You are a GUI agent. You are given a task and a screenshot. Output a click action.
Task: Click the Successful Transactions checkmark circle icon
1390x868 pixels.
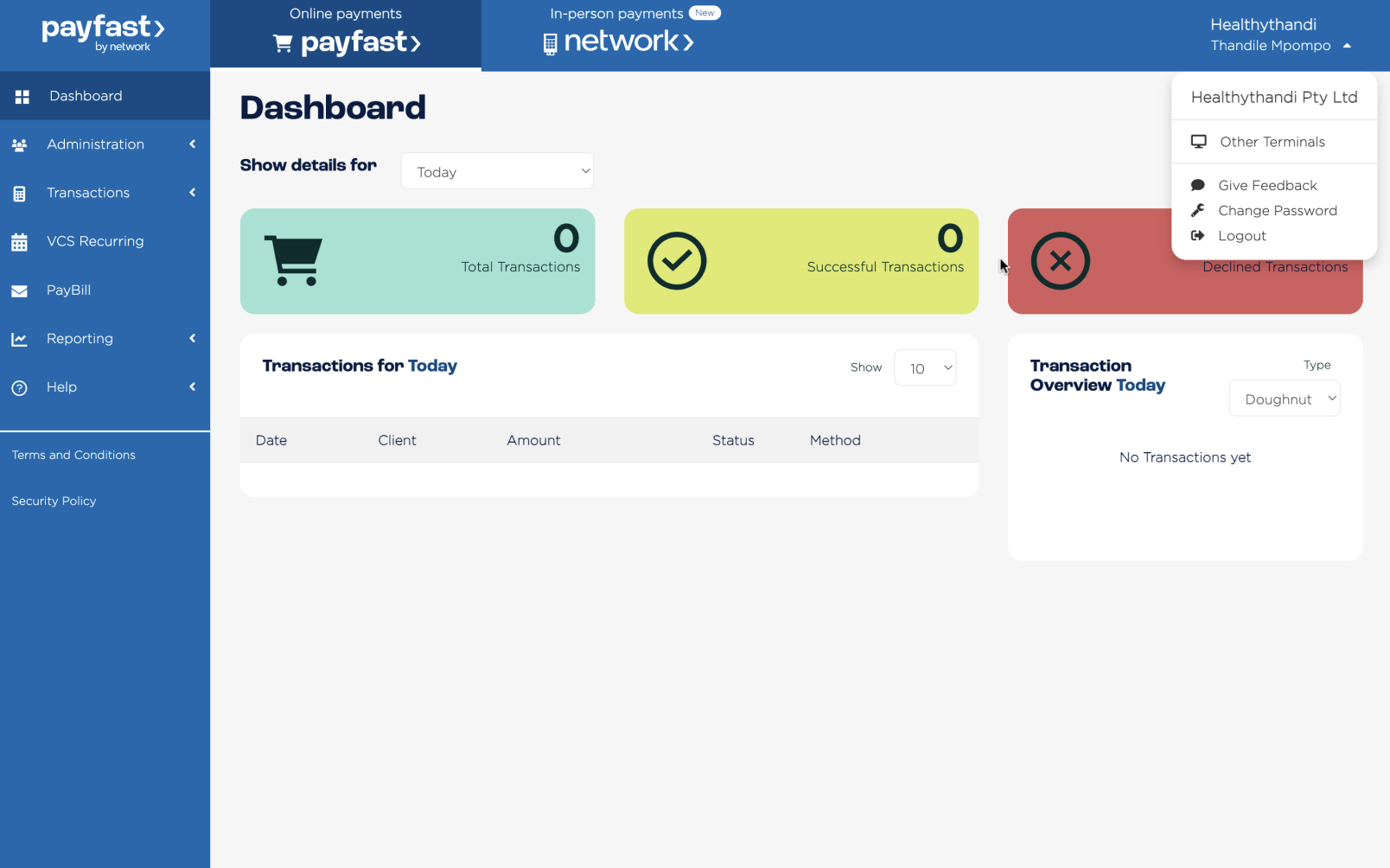[677, 261]
